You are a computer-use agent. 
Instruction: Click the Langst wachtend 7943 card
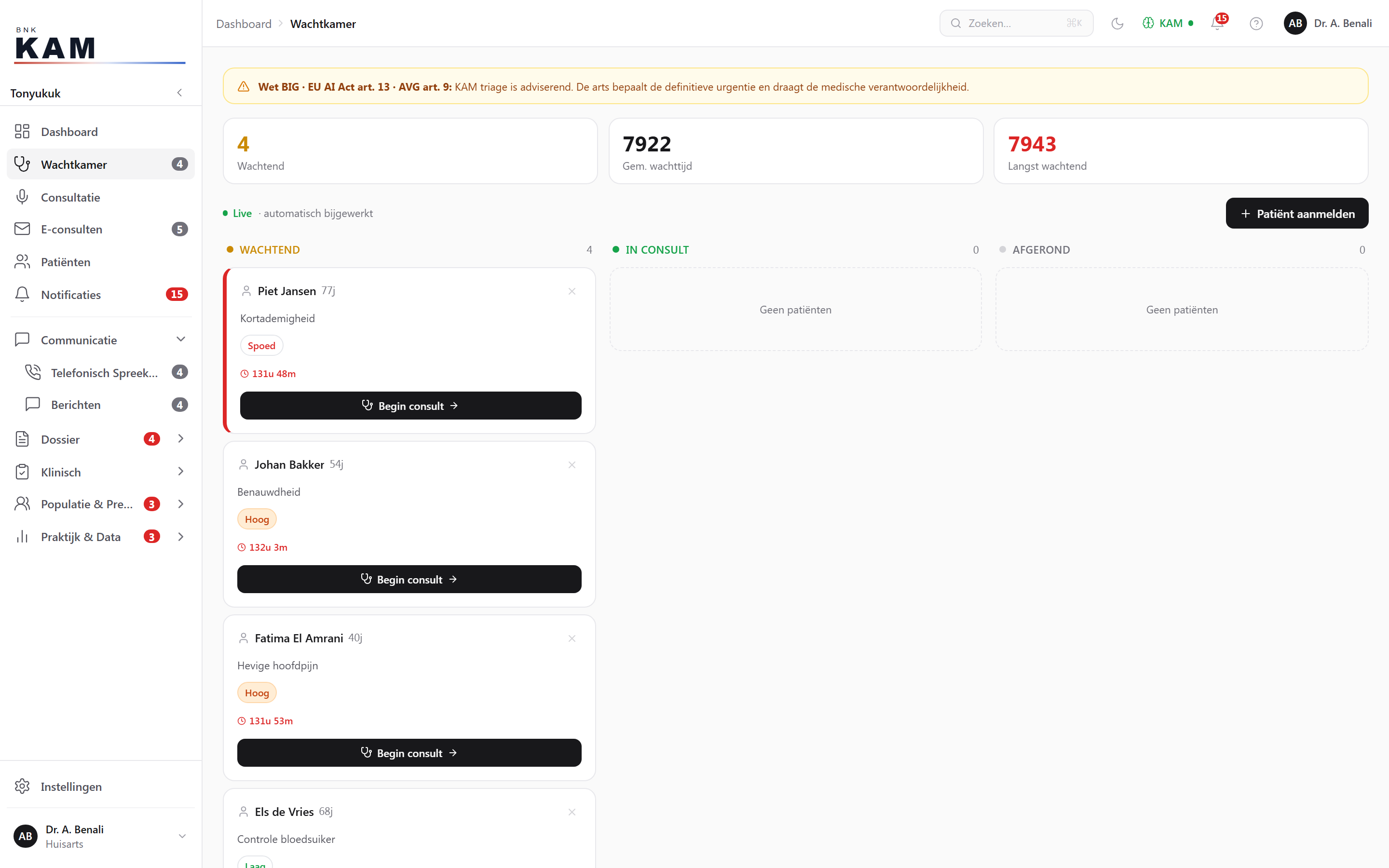(x=1181, y=151)
